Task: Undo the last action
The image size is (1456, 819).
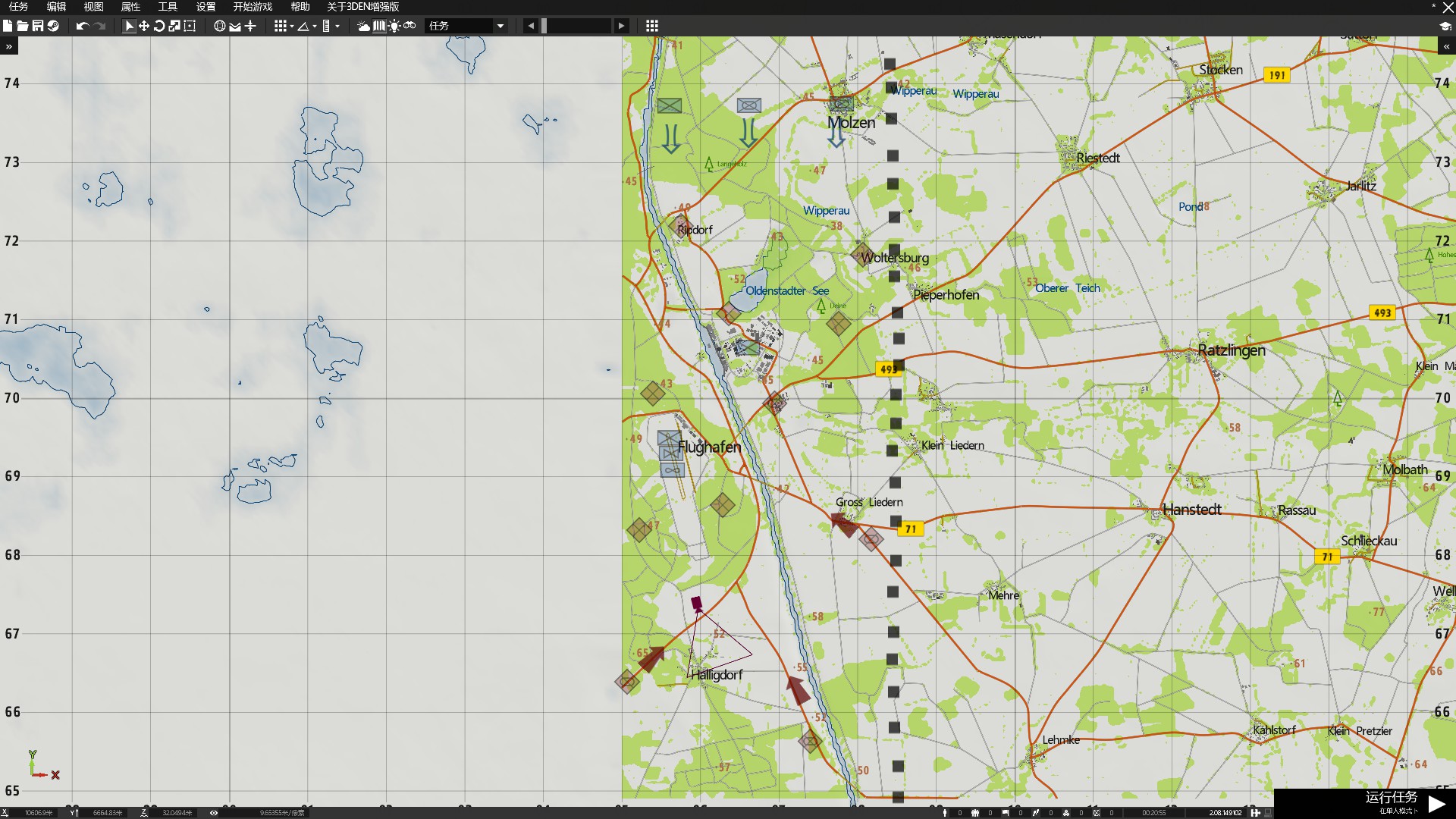Action: (x=83, y=26)
